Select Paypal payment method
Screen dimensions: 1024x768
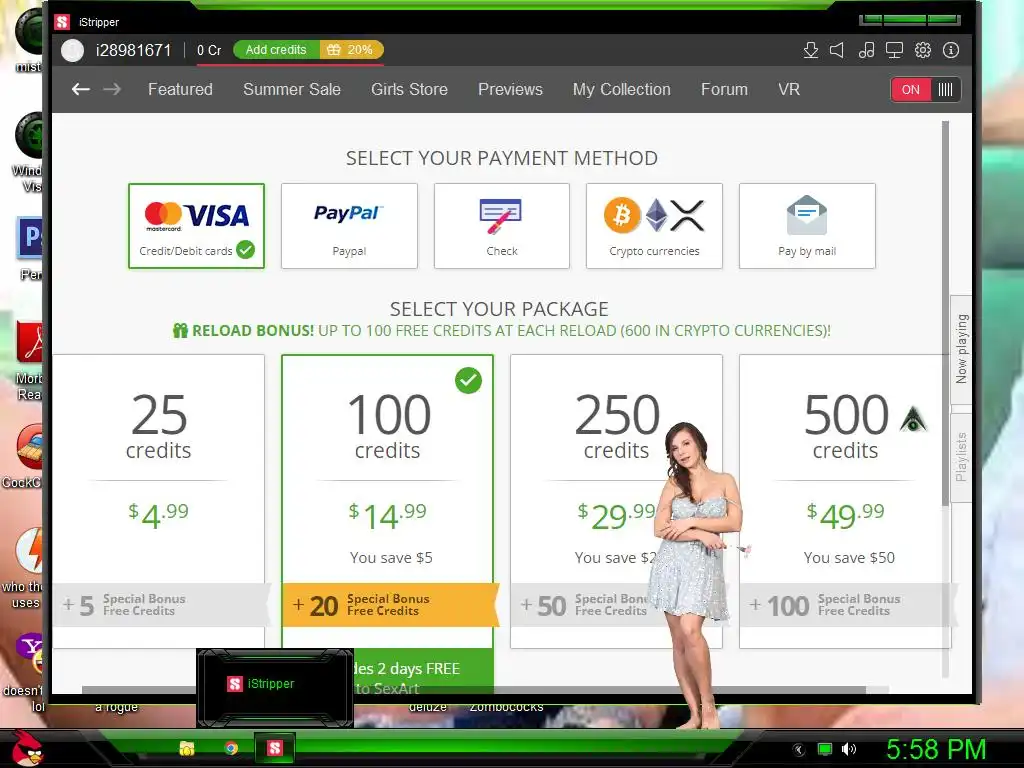click(x=349, y=226)
